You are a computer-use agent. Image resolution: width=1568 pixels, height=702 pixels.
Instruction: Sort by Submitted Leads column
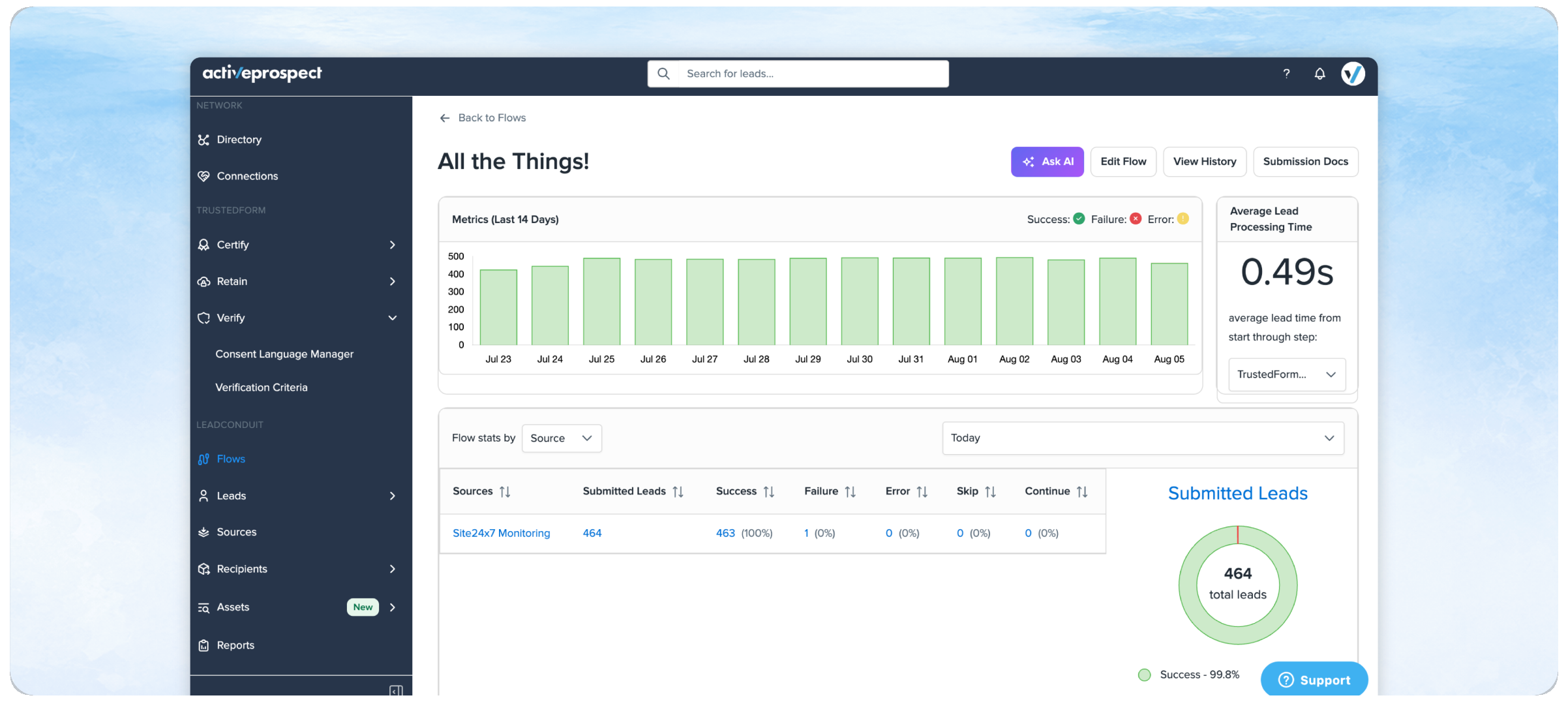[x=678, y=492]
